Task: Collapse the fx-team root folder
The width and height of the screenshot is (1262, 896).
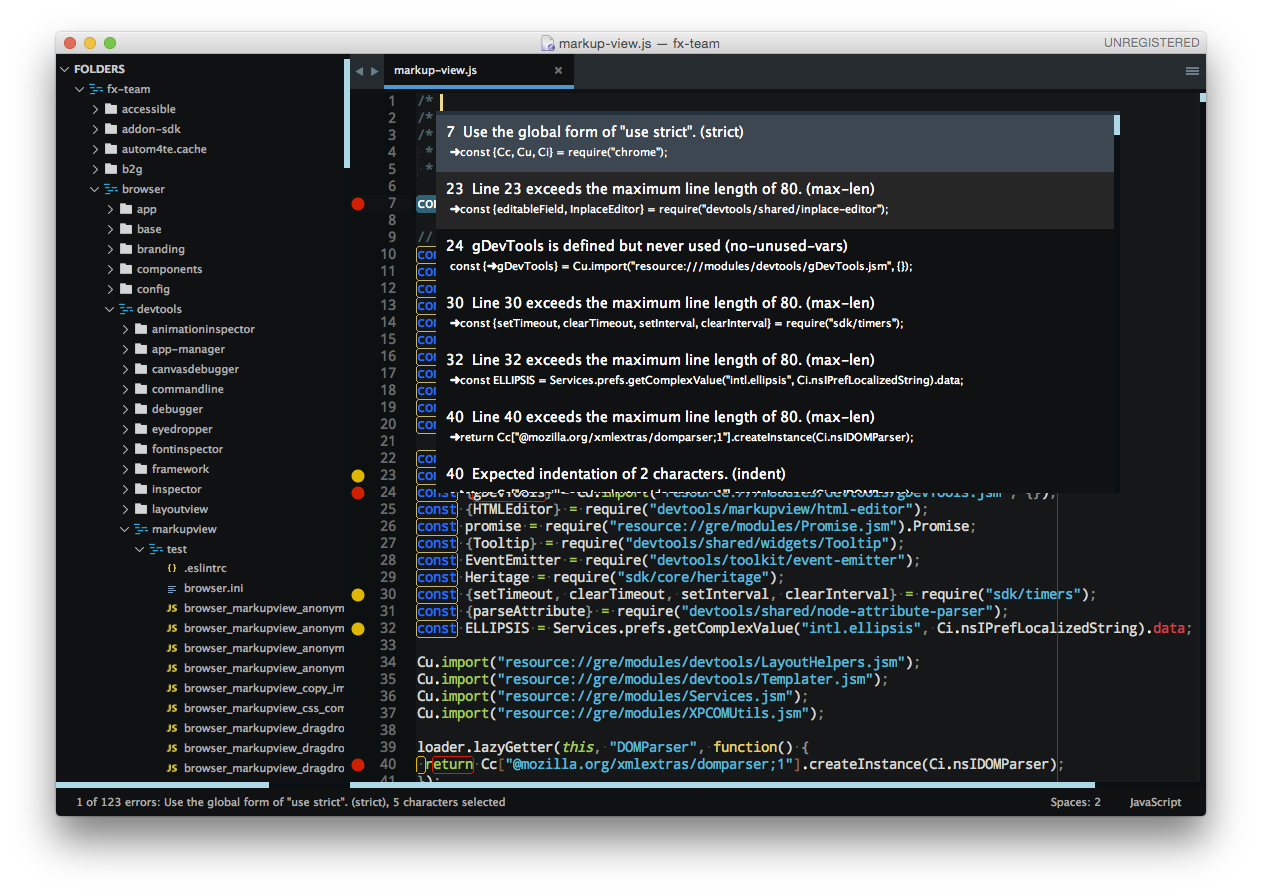Action: tap(79, 89)
